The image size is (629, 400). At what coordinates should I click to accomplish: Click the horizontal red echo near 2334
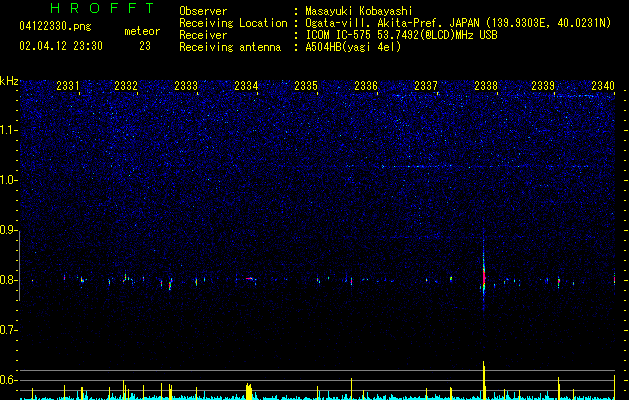250,278
